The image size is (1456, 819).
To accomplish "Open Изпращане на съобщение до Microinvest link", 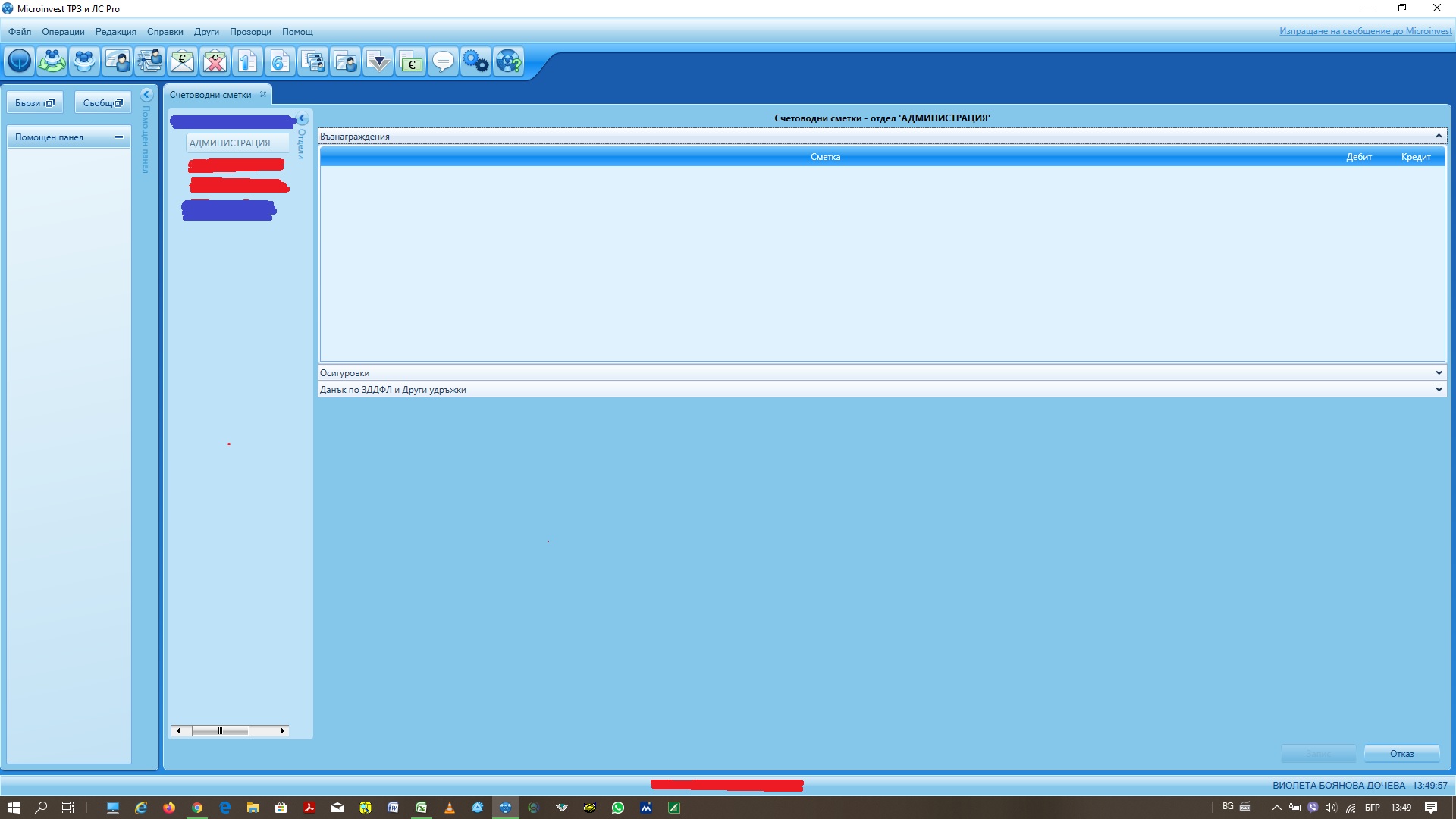I will tap(1365, 31).
